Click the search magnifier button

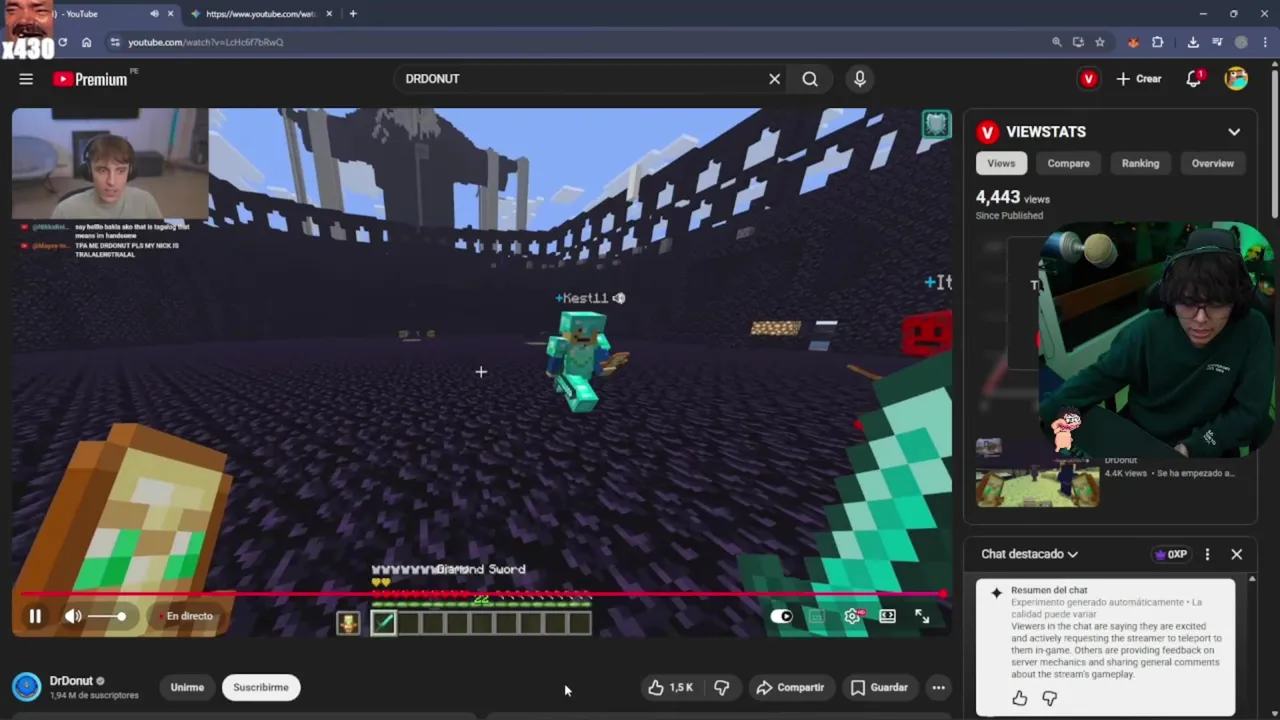[x=810, y=79]
